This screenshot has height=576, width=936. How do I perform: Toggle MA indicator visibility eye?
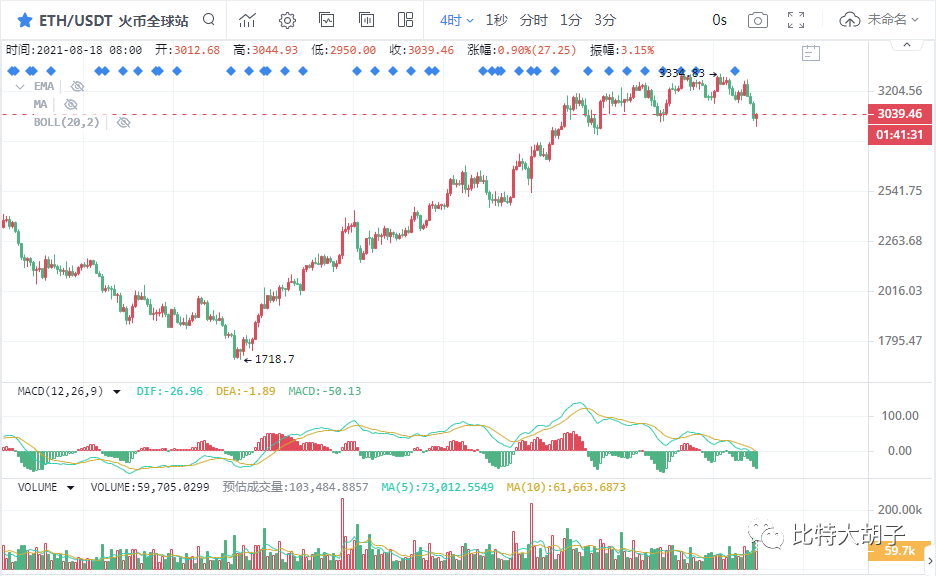coord(70,104)
